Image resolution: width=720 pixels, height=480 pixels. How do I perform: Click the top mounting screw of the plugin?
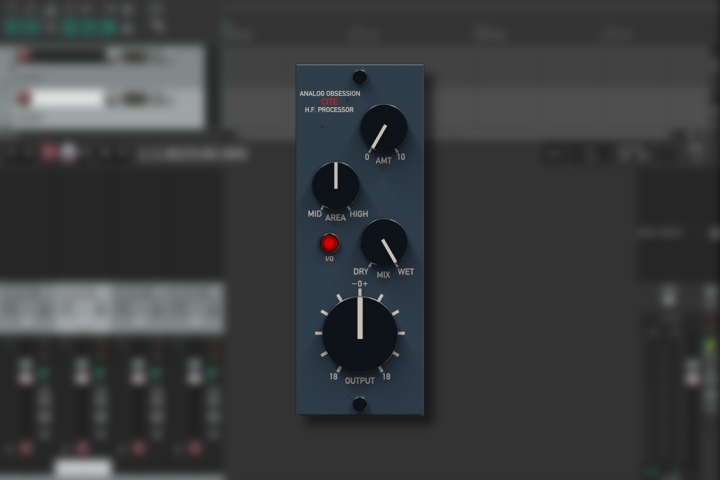tap(360, 76)
